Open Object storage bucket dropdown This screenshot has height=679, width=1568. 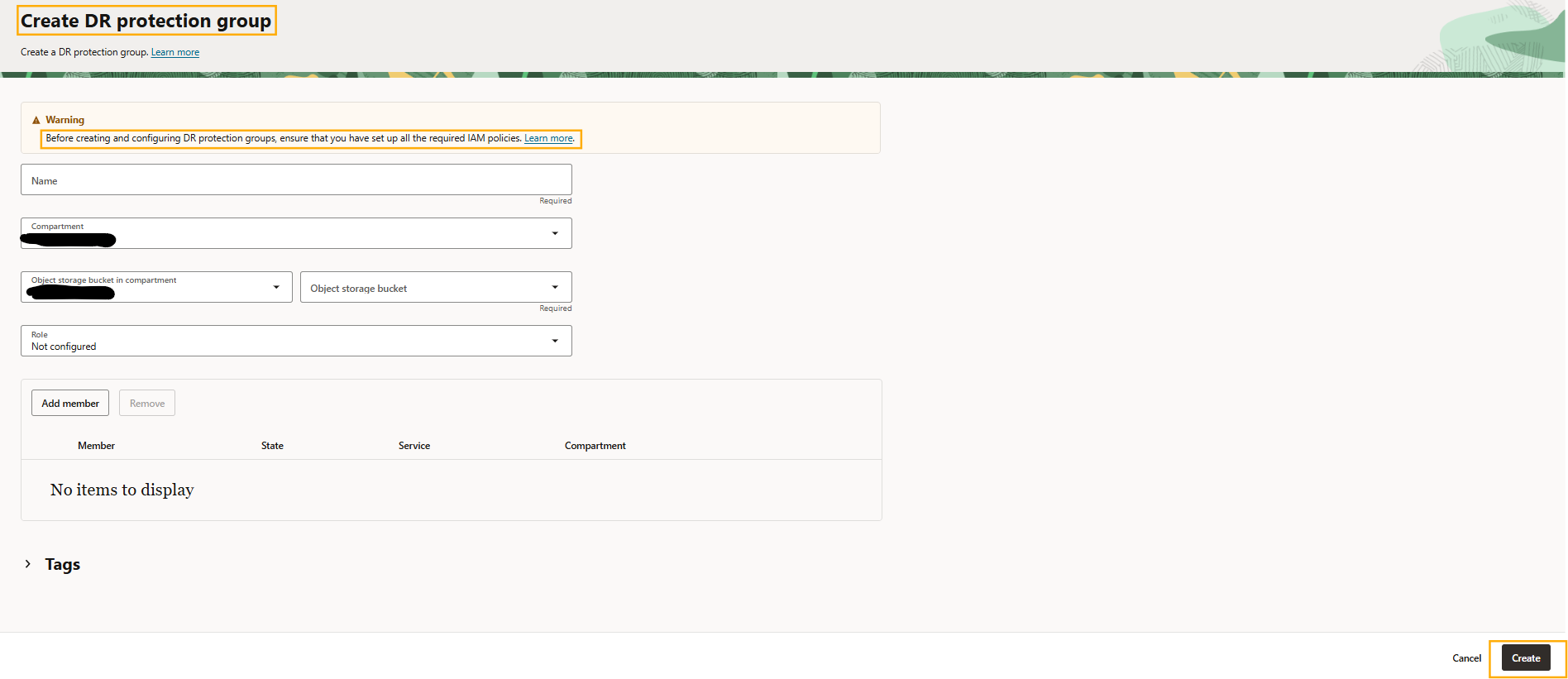(x=436, y=287)
